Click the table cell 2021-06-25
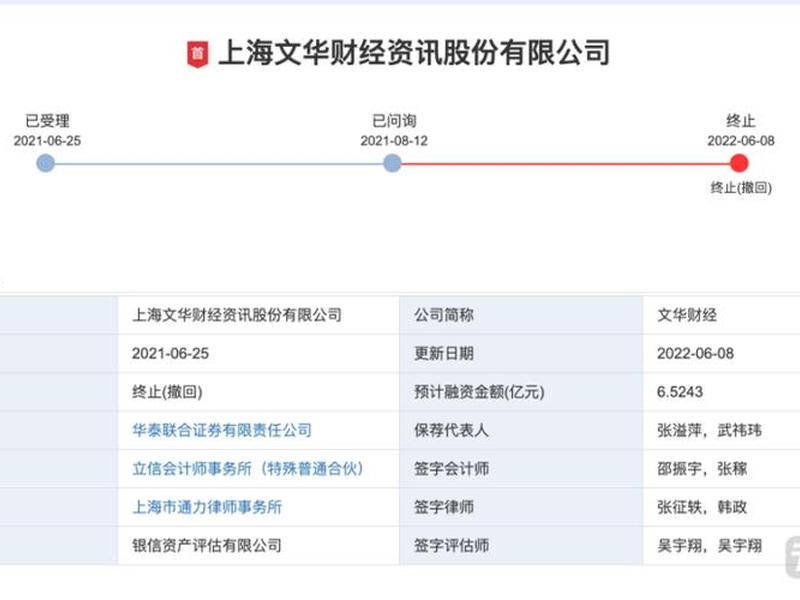This screenshot has height=600, width=800. [259, 354]
